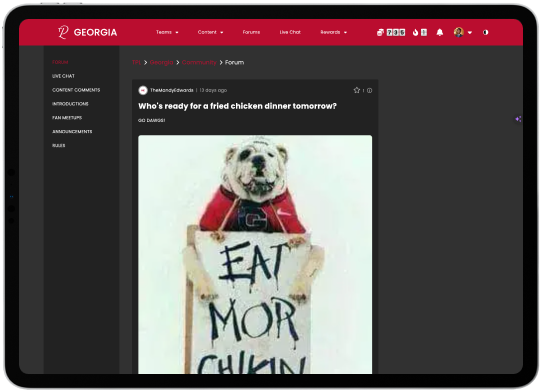Image resolution: width=543 pixels, height=392 pixels.
Task: Click the Georgia logo in header
Action: point(87,32)
